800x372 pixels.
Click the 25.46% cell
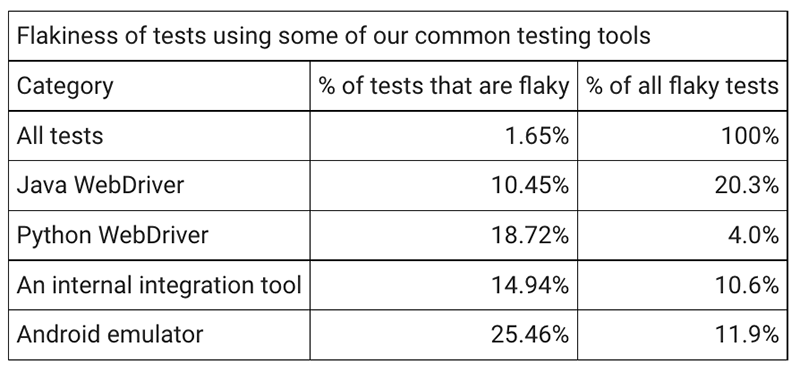coord(530,335)
